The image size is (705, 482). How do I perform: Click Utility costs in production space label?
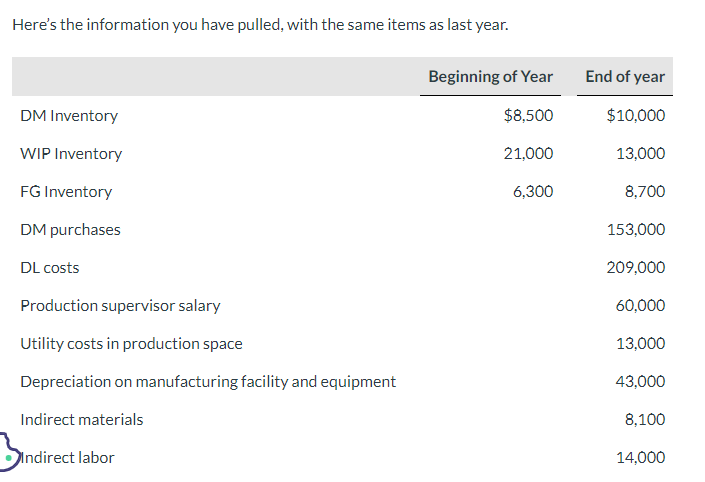click(x=131, y=344)
